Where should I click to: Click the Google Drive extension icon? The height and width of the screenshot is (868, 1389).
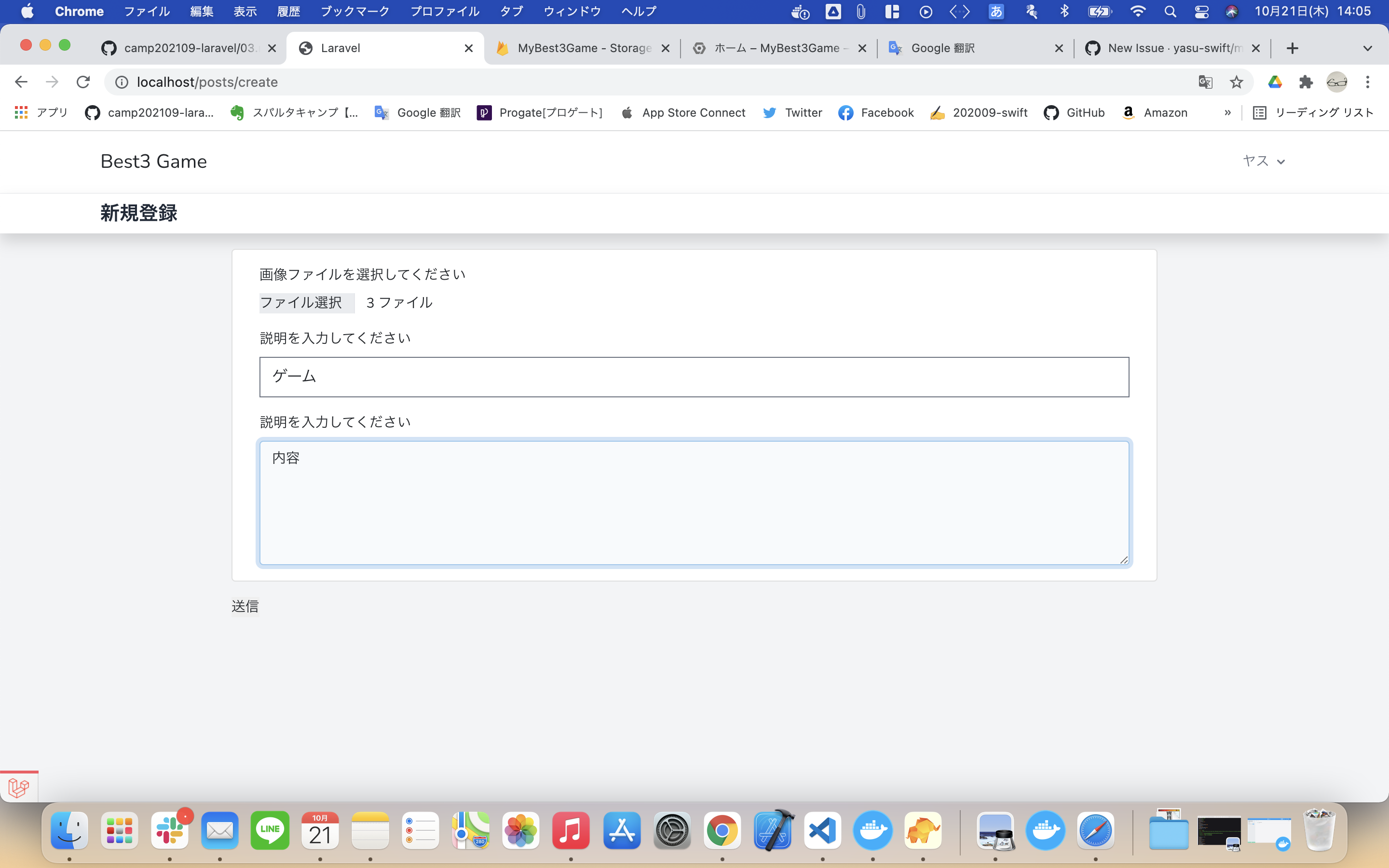[x=1275, y=82]
